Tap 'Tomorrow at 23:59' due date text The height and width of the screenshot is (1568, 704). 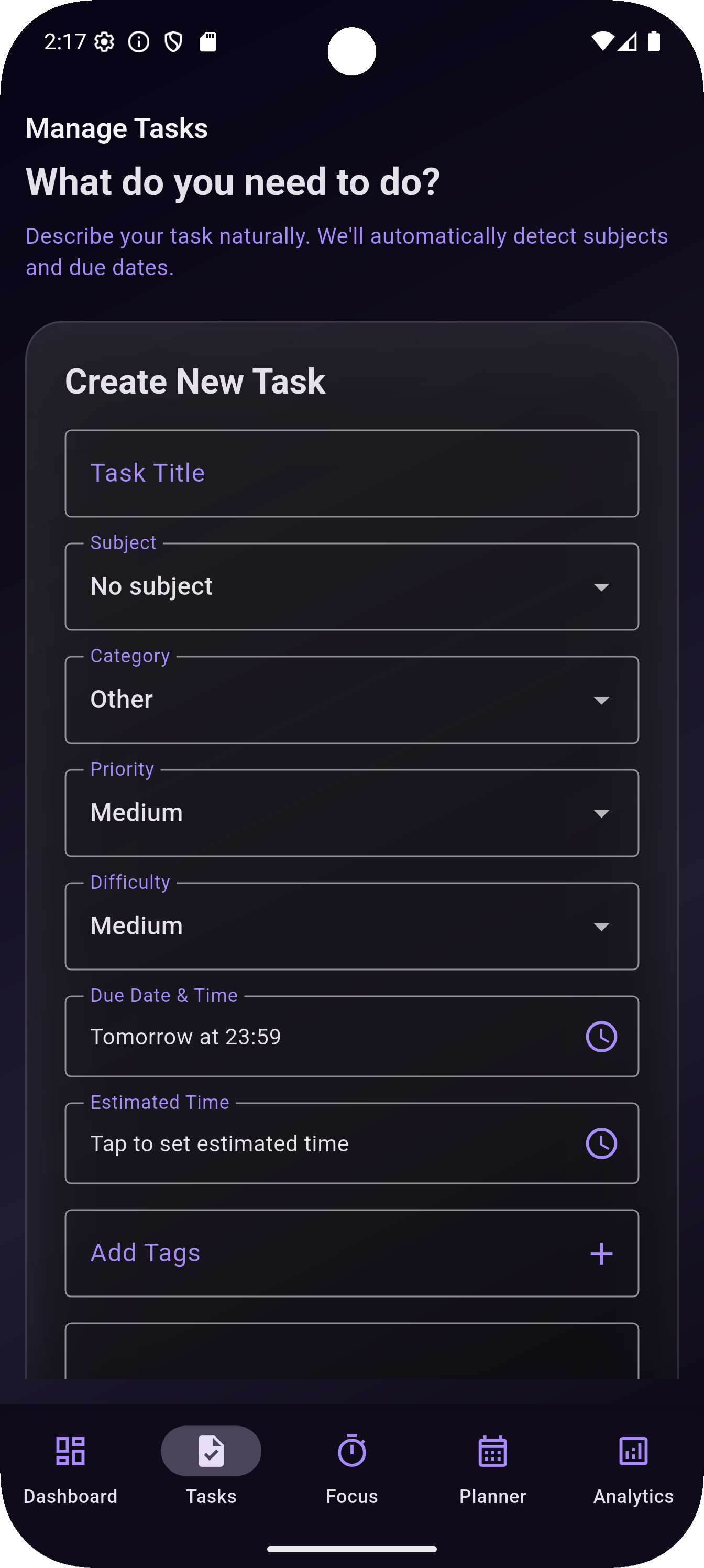point(185,1037)
